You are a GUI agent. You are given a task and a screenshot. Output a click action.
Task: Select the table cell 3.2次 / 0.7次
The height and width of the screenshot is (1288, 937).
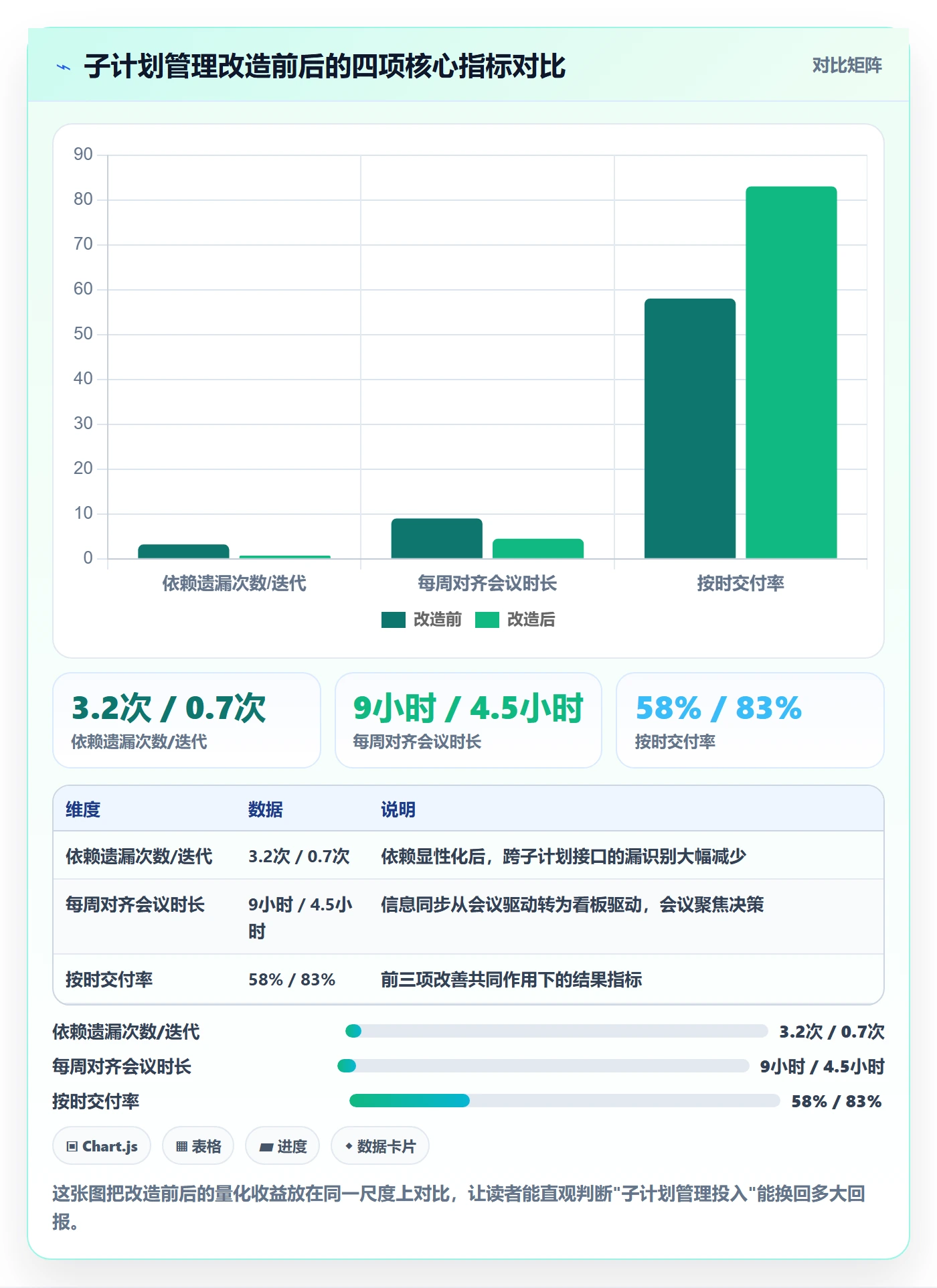(299, 856)
